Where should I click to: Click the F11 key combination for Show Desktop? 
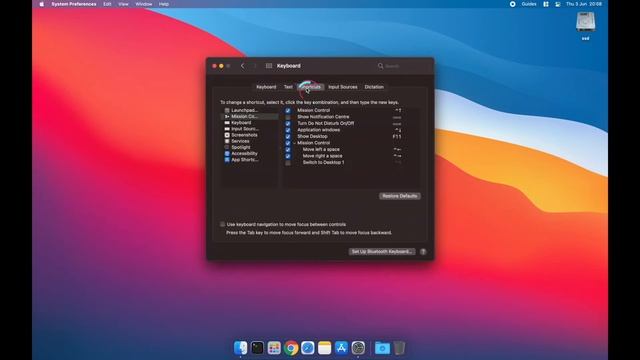[x=397, y=137]
